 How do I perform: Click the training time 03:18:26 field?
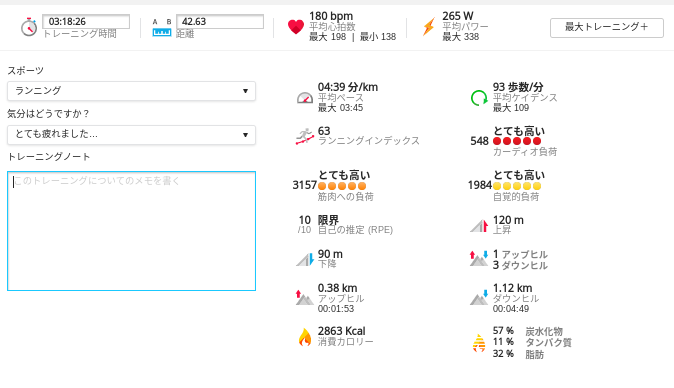[86, 21]
